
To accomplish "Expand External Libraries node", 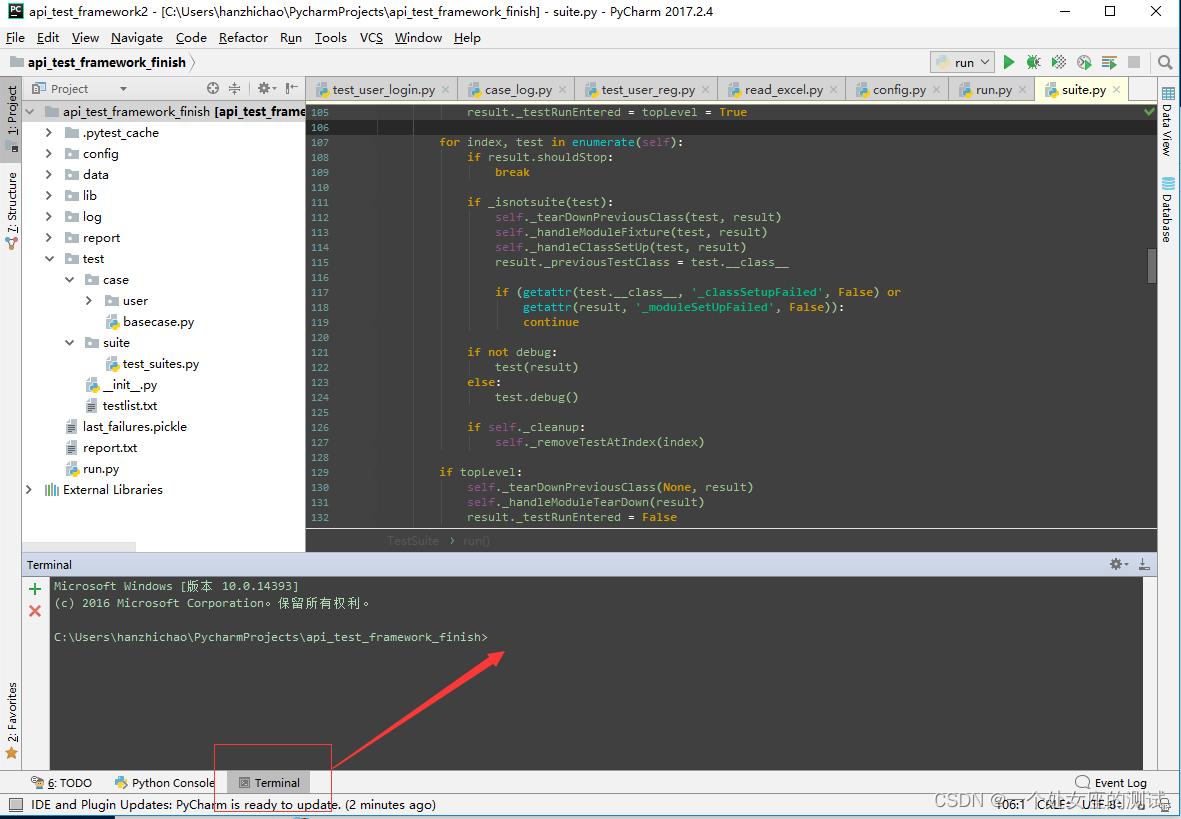I will click(29, 490).
